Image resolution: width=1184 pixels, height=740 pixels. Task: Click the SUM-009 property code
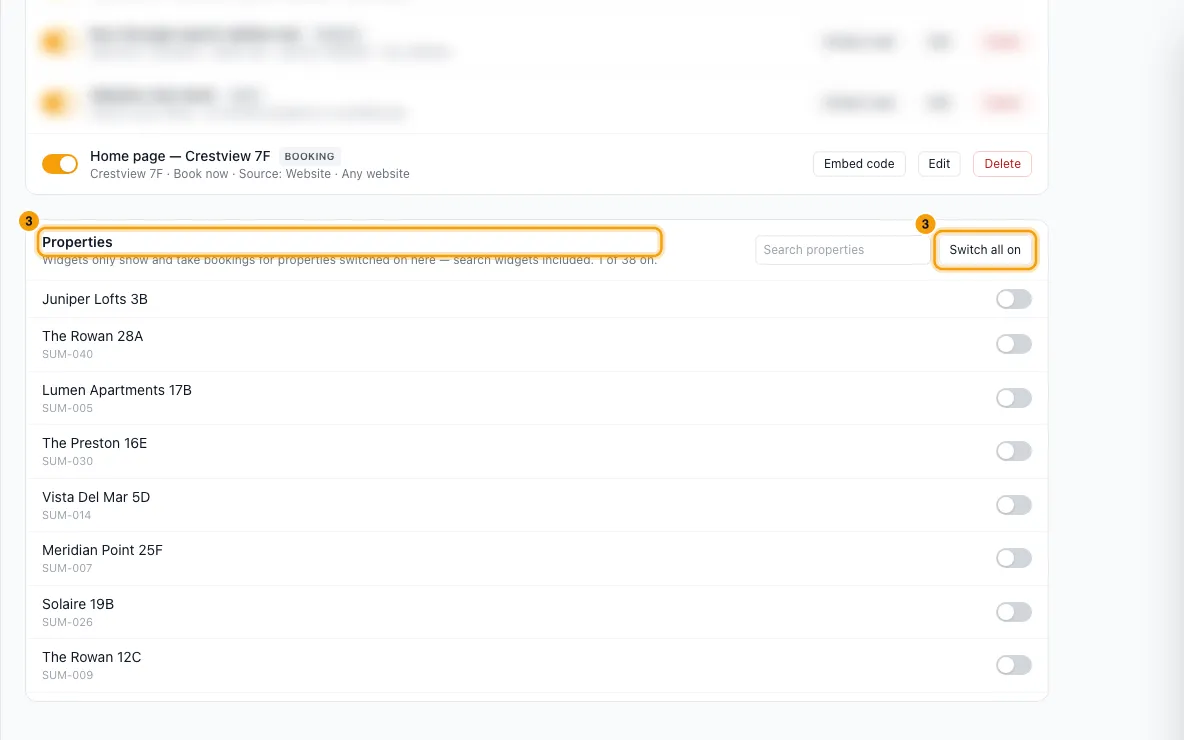point(67,675)
